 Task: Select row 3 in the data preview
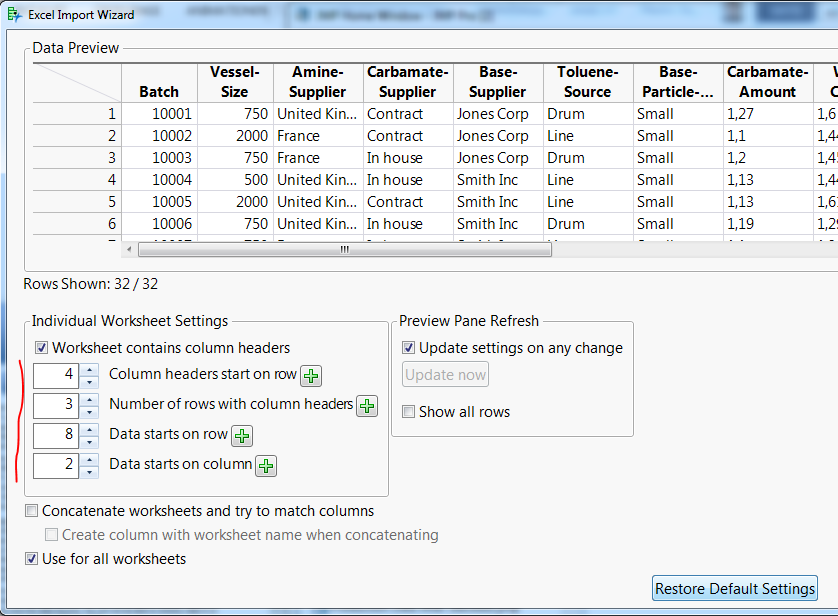[x=111, y=157]
